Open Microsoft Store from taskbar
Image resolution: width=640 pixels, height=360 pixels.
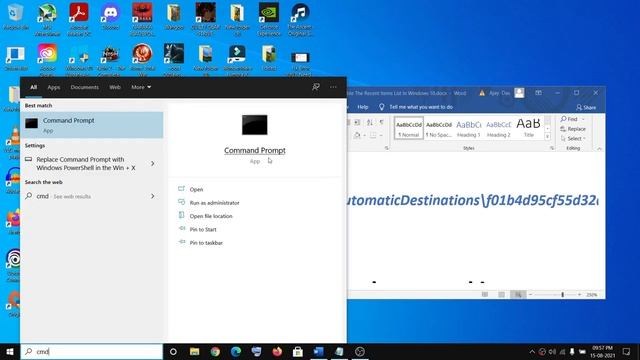click(x=298, y=351)
